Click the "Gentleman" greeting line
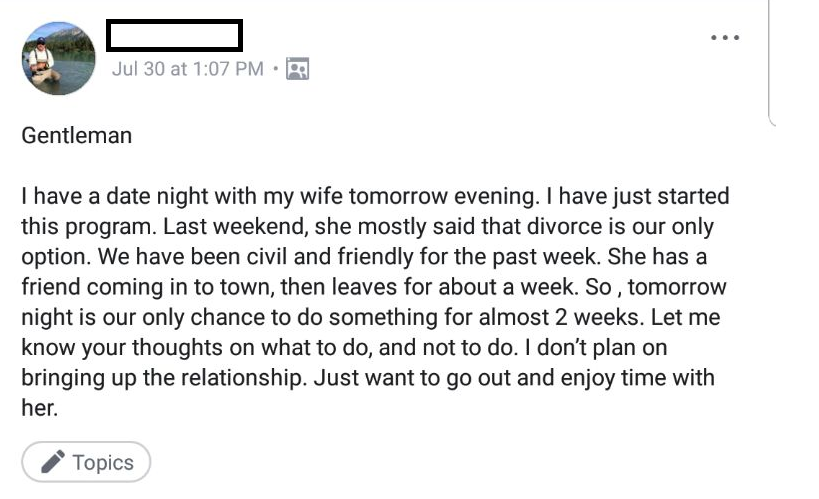 click(77, 135)
